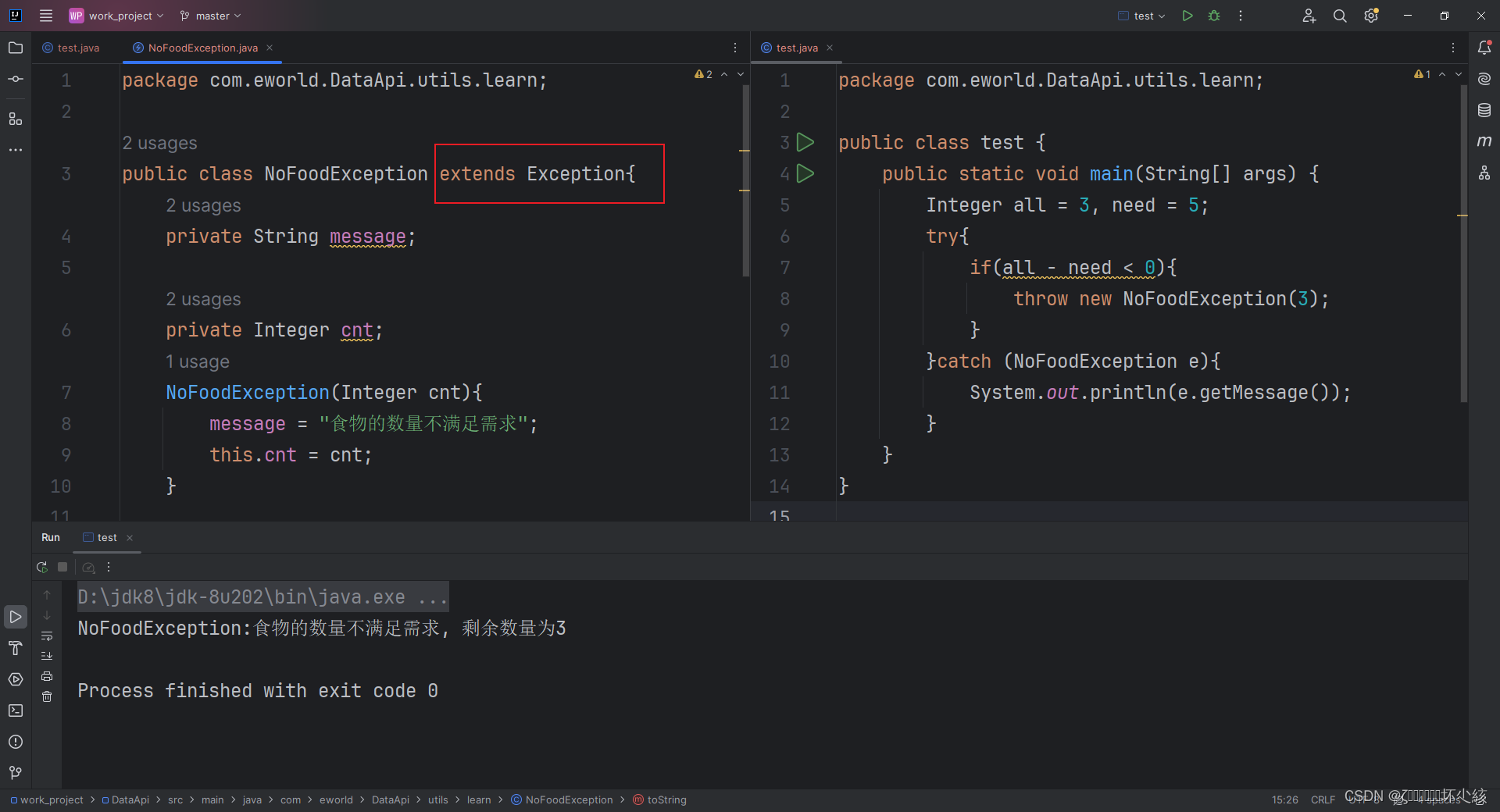Close the NoFoodException.java tab
Image resolution: width=1500 pixels, height=812 pixels.
(270, 48)
